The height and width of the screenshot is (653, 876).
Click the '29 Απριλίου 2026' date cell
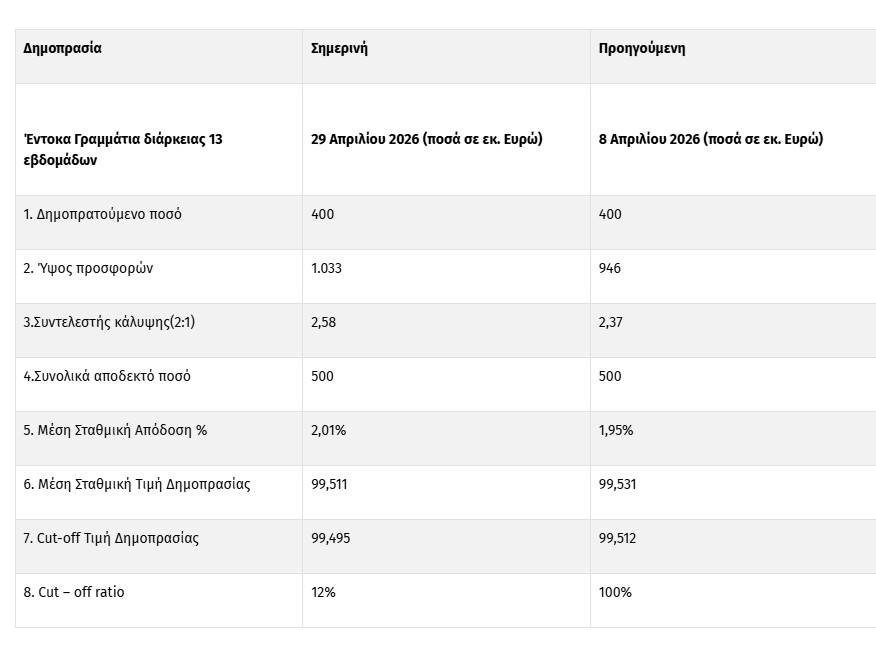[x=427, y=139]
